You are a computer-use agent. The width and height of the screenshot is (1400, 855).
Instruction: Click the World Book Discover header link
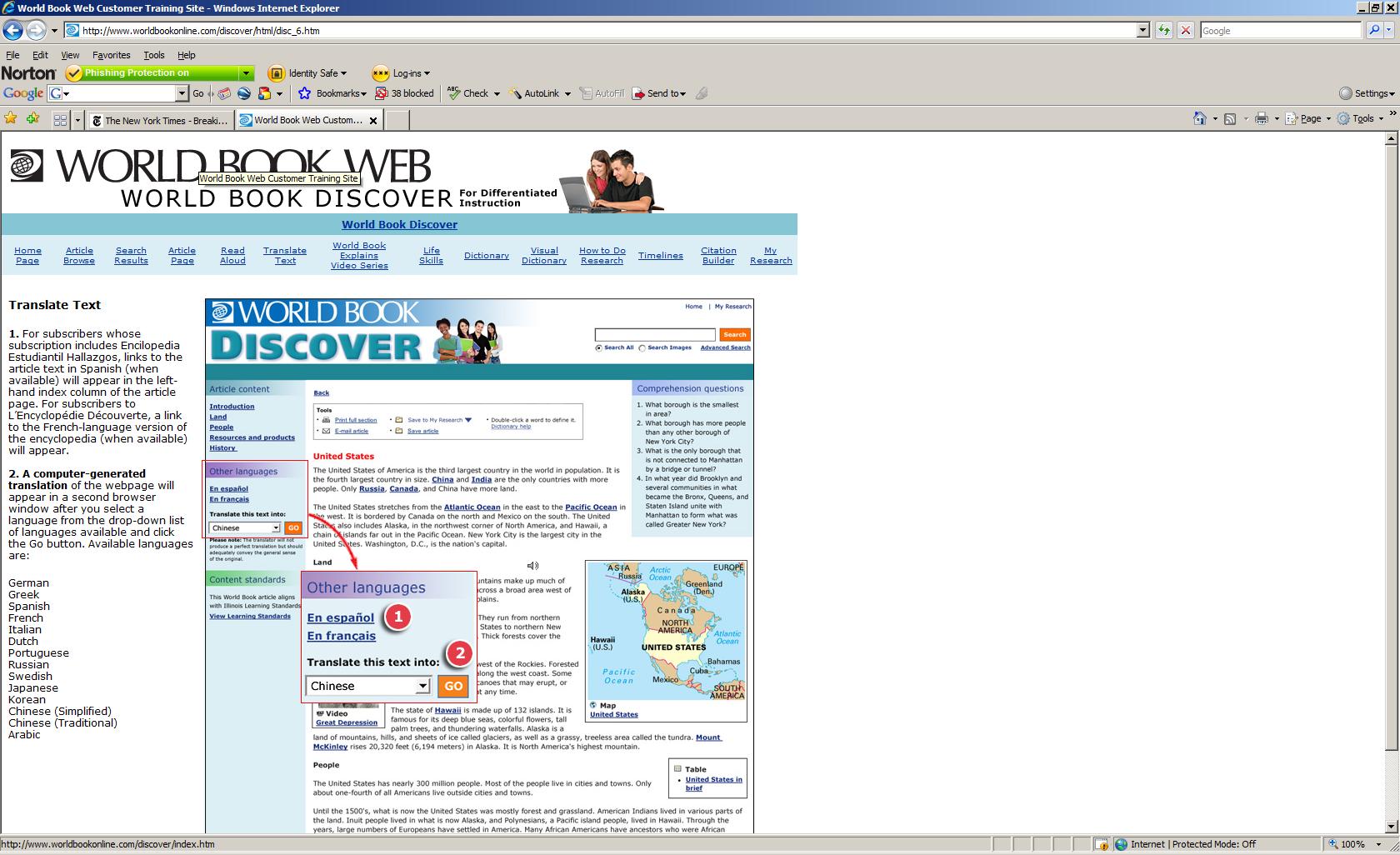pyautogui.click(x=399, y=224)
